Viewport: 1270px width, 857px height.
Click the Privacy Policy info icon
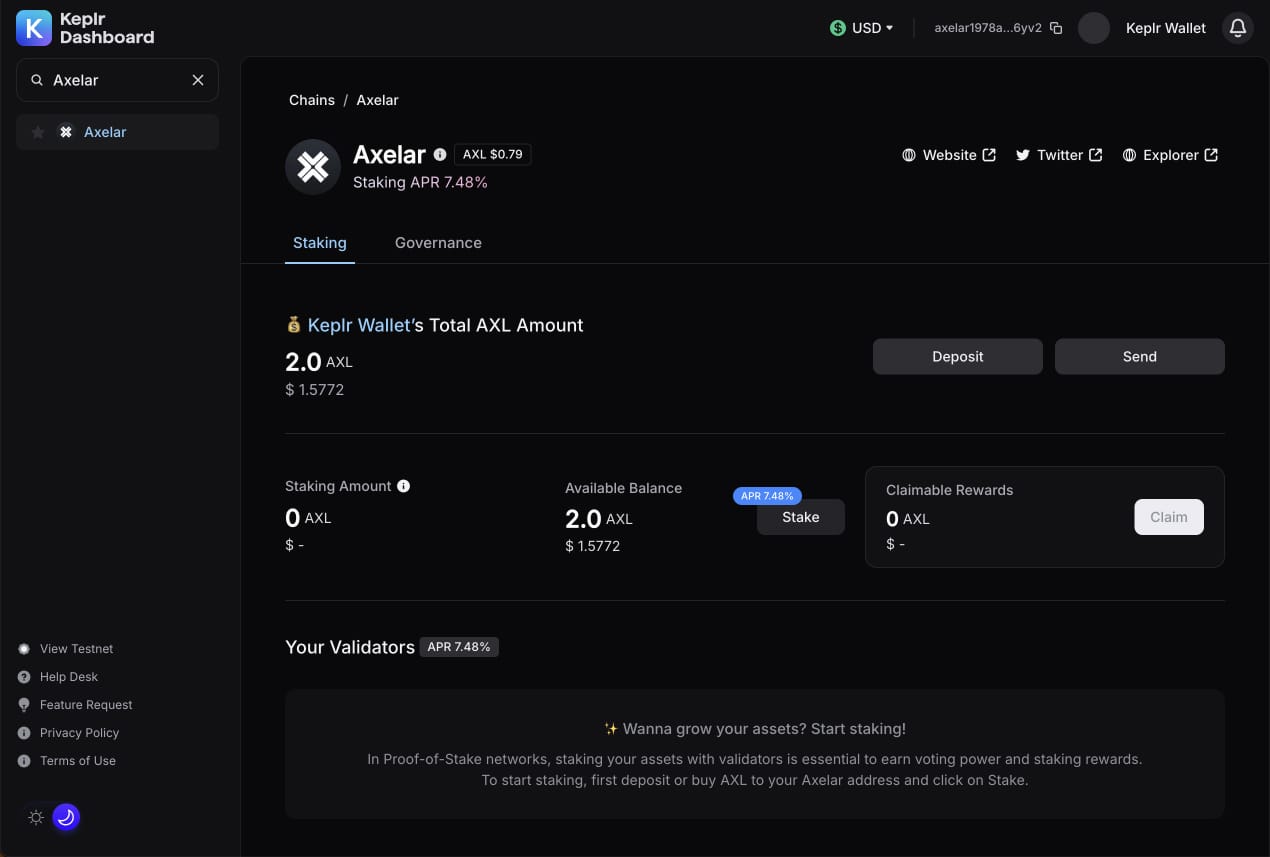tap(24, 733)
